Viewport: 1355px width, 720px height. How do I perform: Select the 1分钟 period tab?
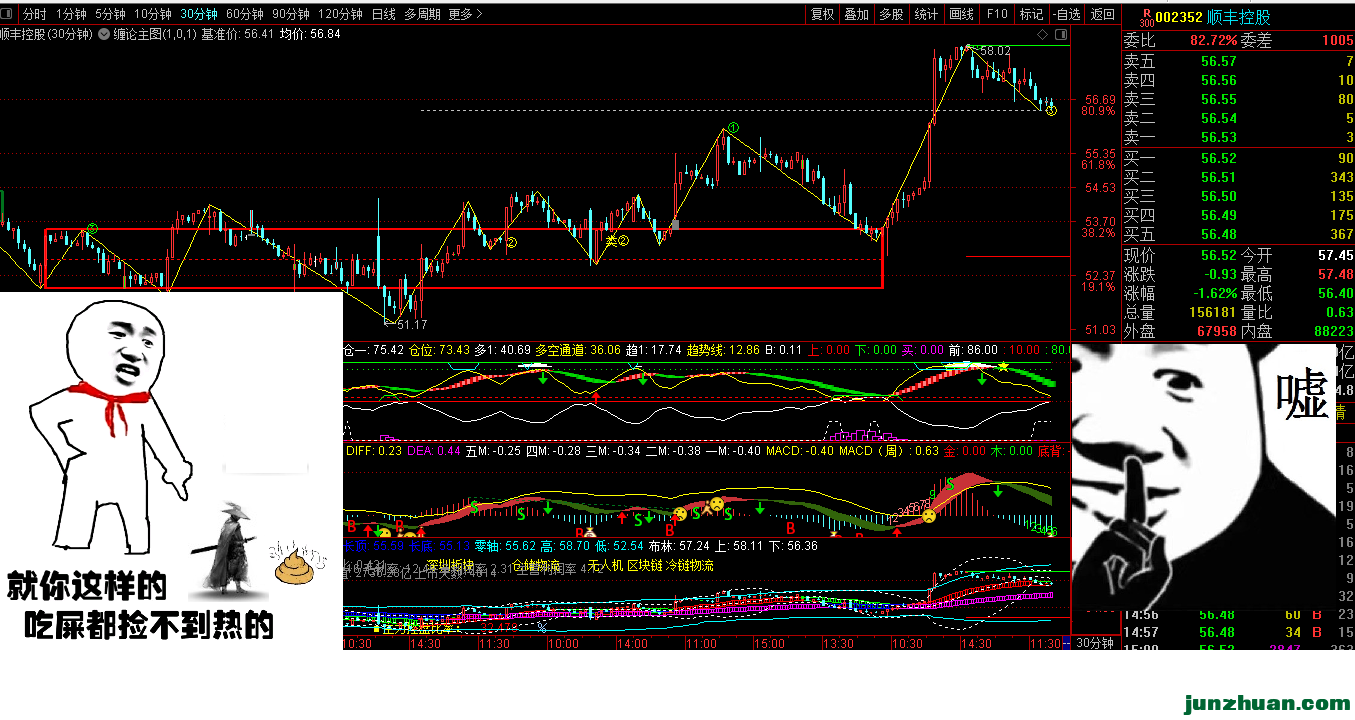tap(71, 14)
